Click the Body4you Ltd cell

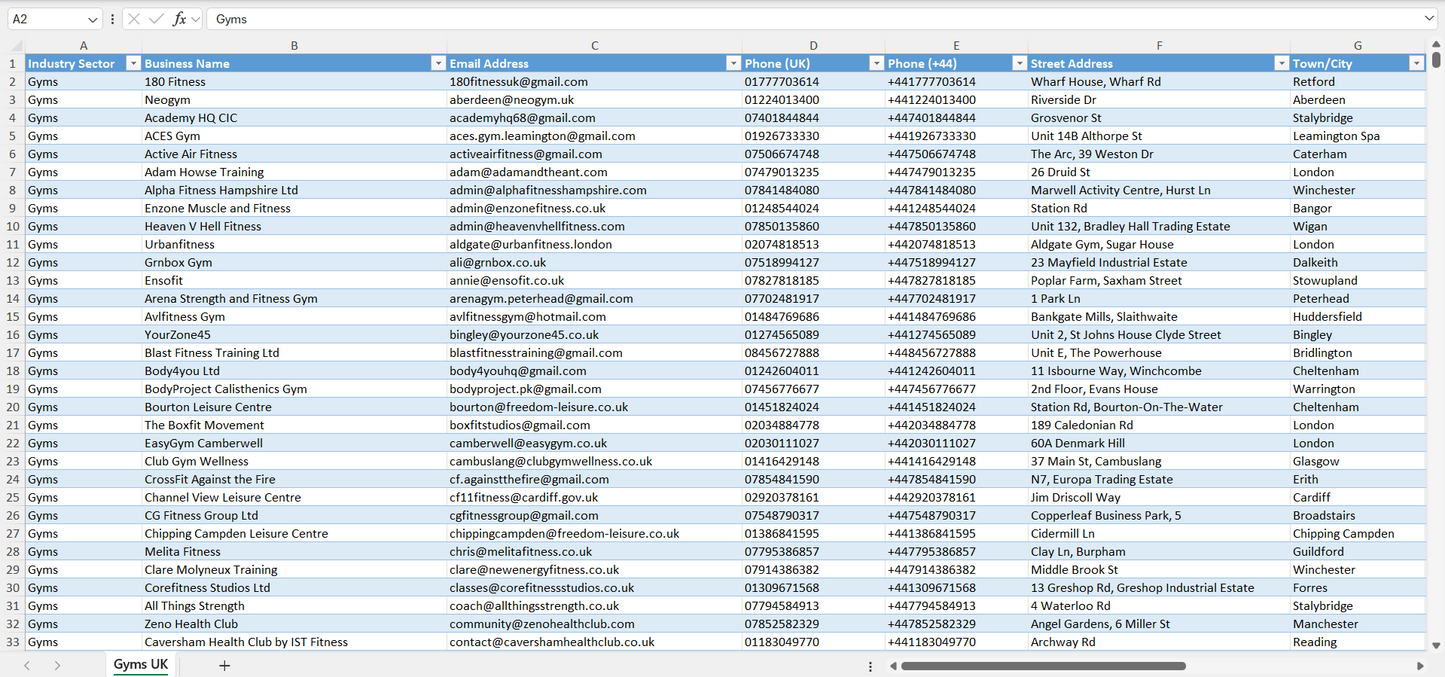[294, 371]
